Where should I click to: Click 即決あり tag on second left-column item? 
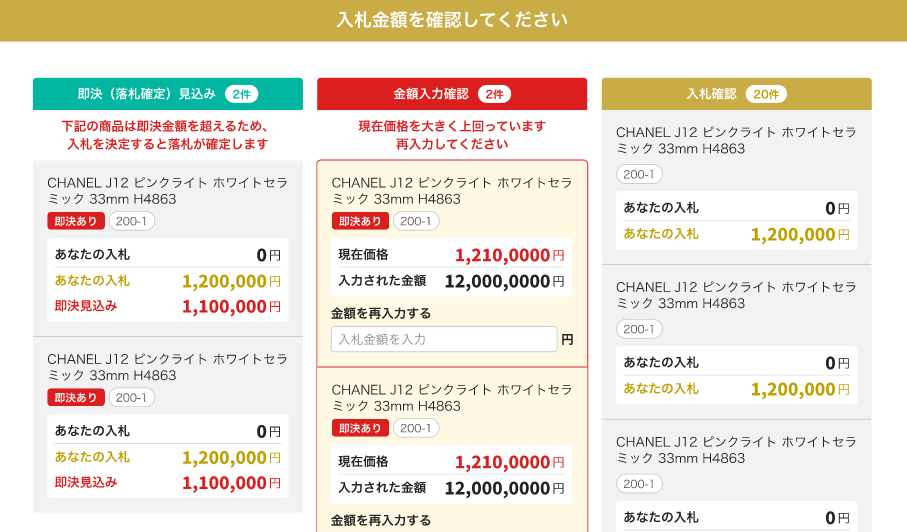click(75, 397)
